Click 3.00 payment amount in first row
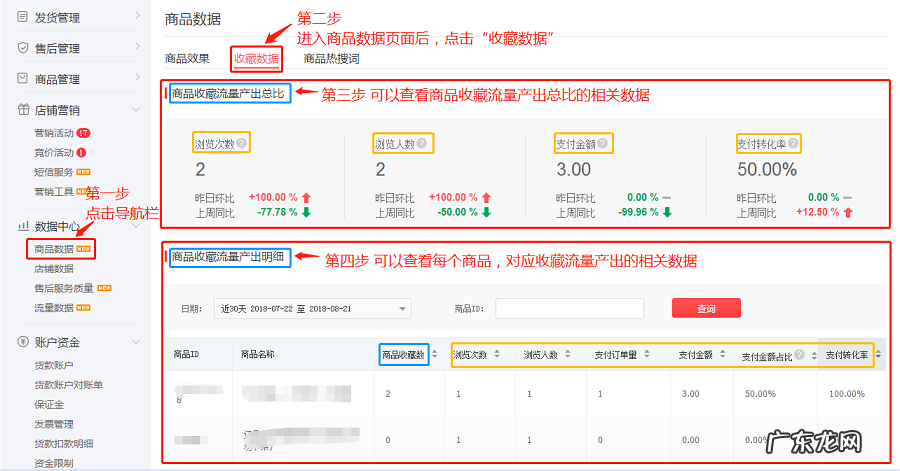This screenshot has width=900, height=471. (690, 394)
